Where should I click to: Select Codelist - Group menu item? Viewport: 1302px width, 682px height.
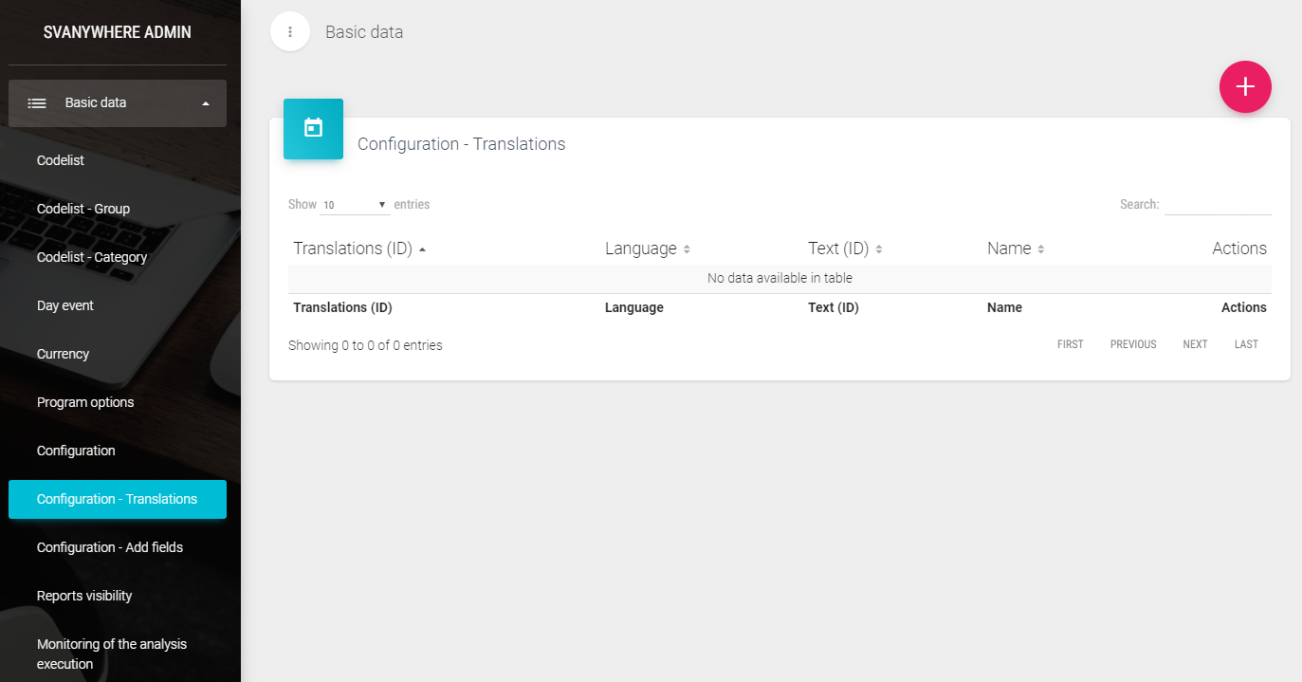coord(83,209)
